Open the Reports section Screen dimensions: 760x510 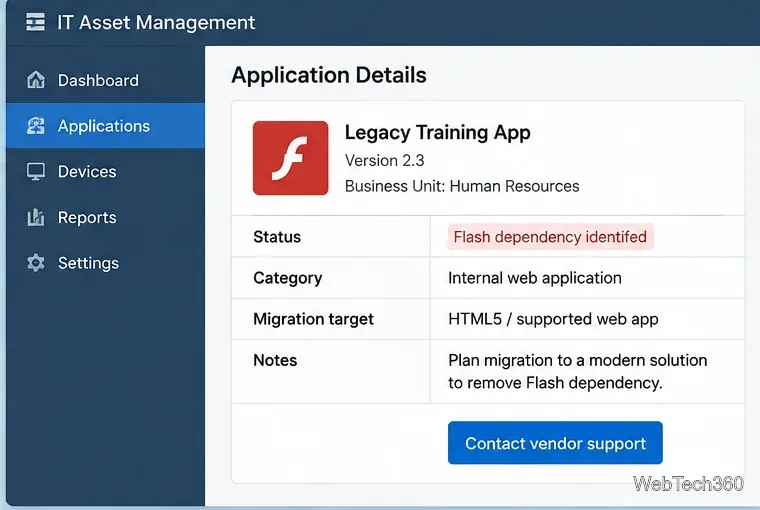click(x=105, y=217)
